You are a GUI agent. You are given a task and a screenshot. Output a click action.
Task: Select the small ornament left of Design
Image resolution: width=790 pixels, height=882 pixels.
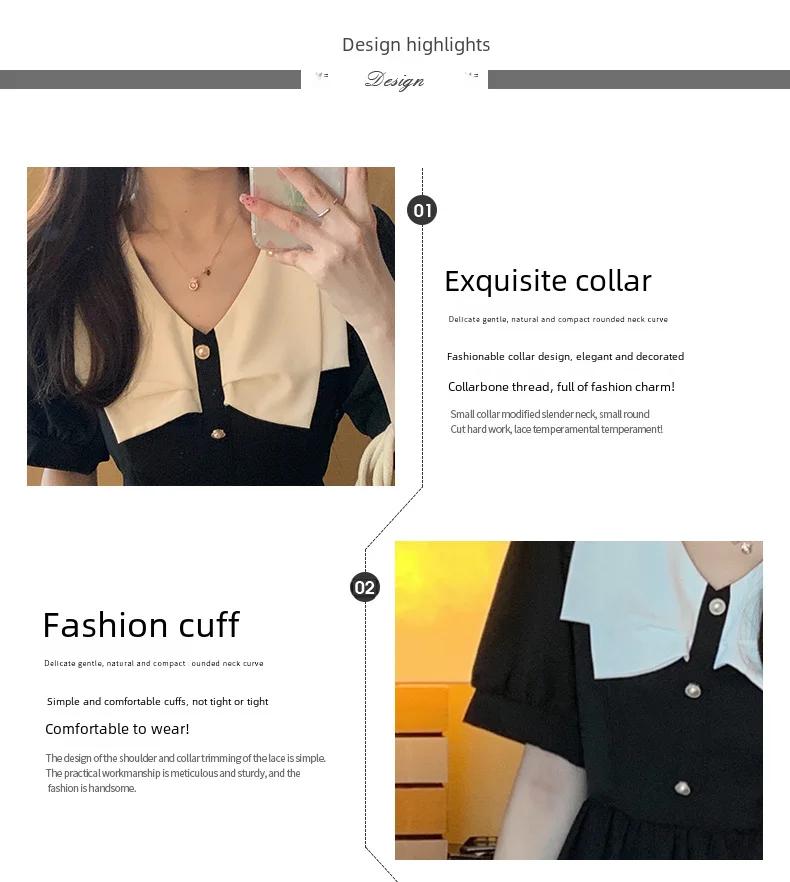tap(322, 75)
